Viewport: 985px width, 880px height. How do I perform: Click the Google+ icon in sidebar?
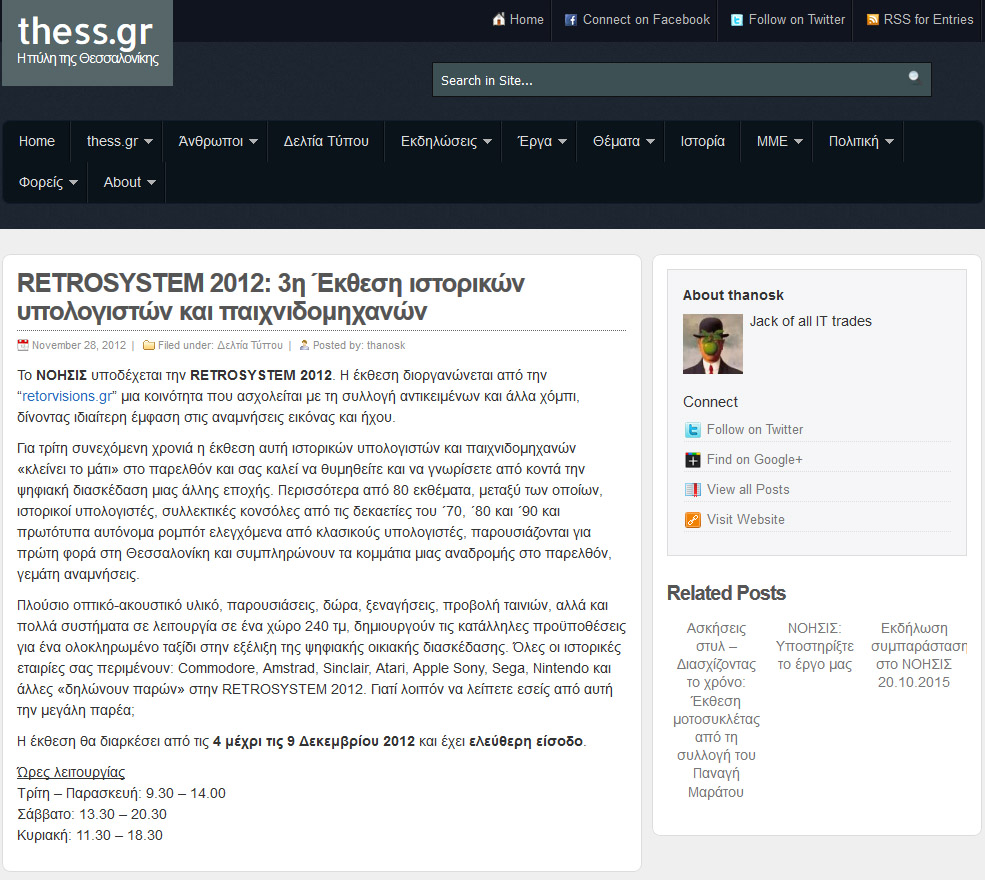coord(693,460)
